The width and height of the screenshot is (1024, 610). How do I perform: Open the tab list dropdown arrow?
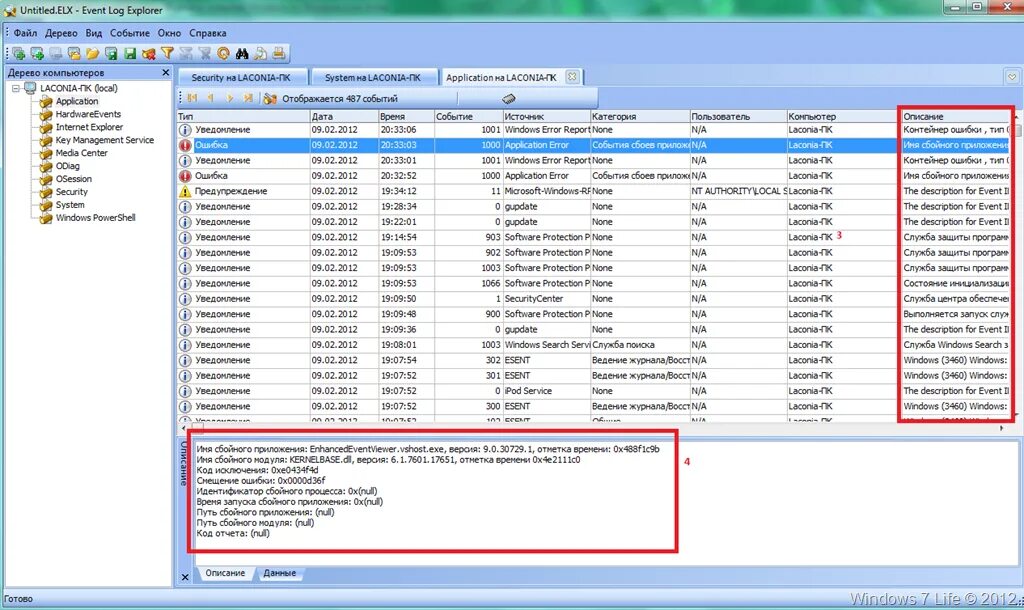coord(1012,76)
